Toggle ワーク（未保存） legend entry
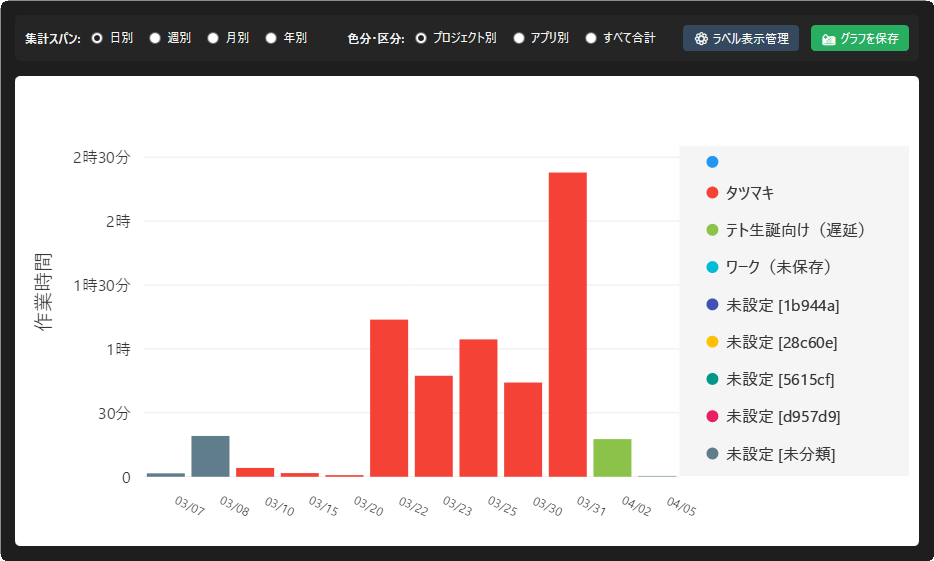 tap(779, 267)
